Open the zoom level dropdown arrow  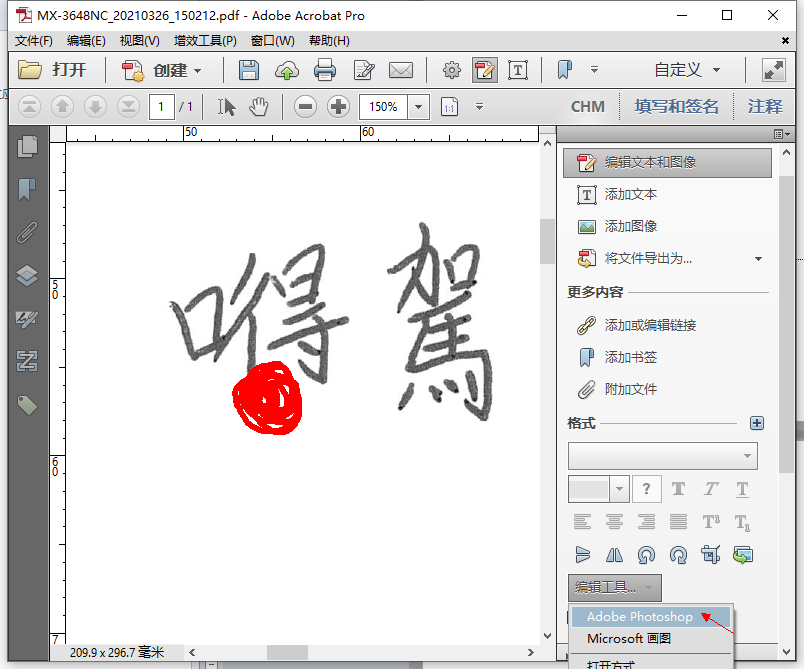(418, 107)
